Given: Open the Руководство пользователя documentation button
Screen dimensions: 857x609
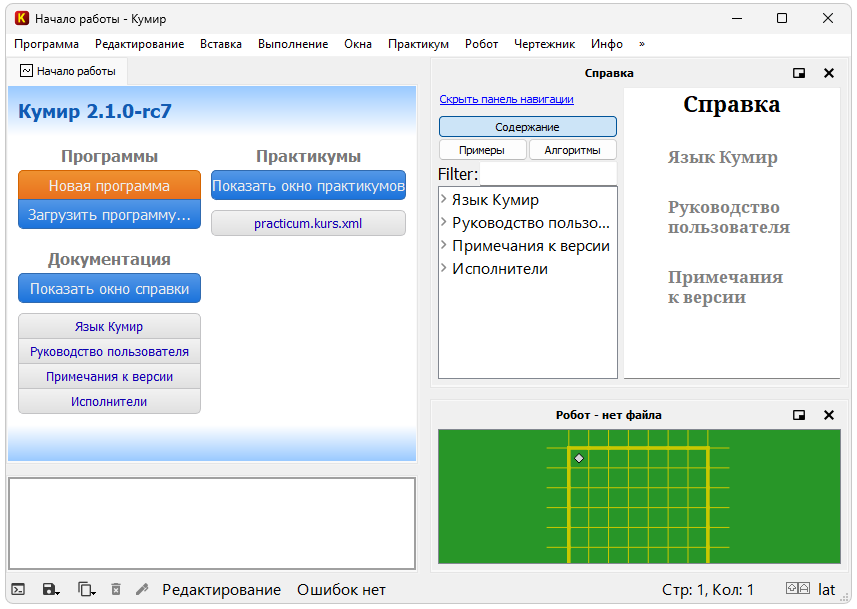Looking at the screenshot, I should (x=109, y=352).
